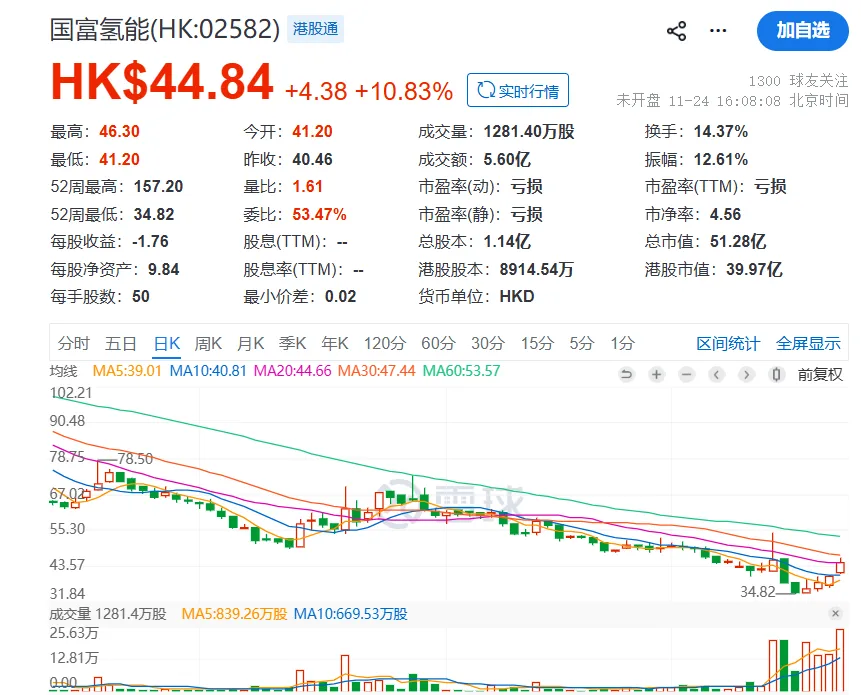Click the stock title 国富氢能(HK:02582)

[x=165, y=29]
